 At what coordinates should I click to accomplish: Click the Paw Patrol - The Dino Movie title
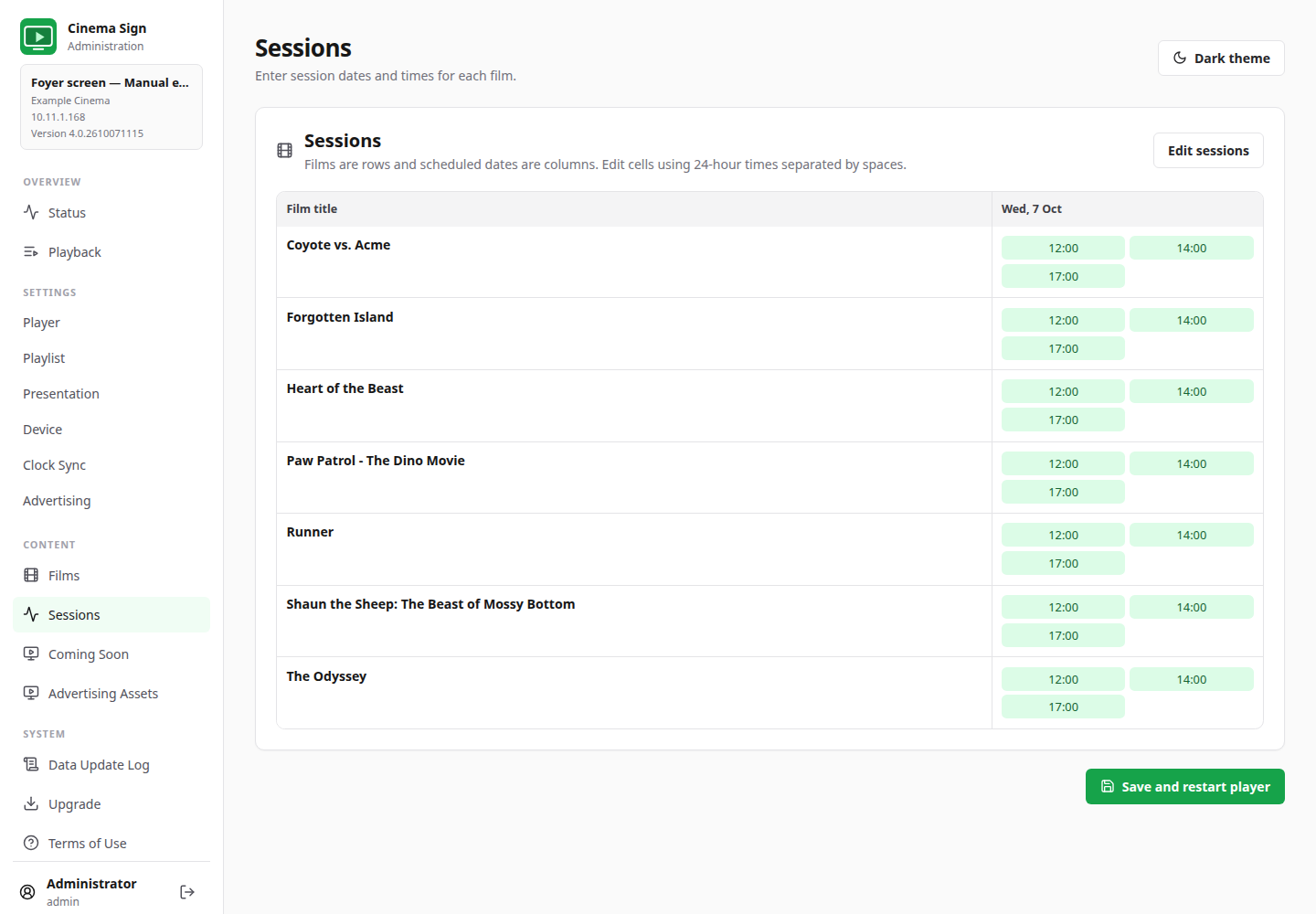(x=376, y=461)
